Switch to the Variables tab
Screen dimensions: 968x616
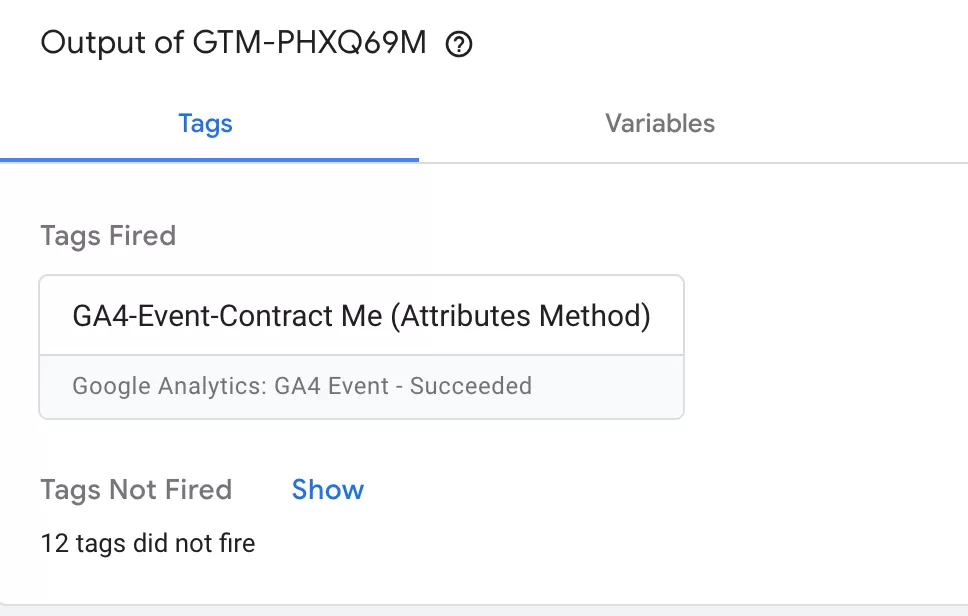click(x=660, y=123)
